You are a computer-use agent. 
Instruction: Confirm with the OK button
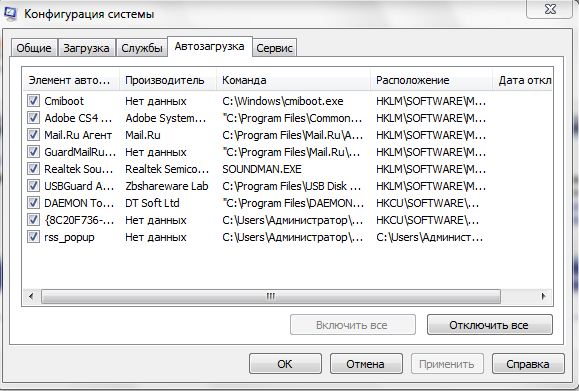285,364
